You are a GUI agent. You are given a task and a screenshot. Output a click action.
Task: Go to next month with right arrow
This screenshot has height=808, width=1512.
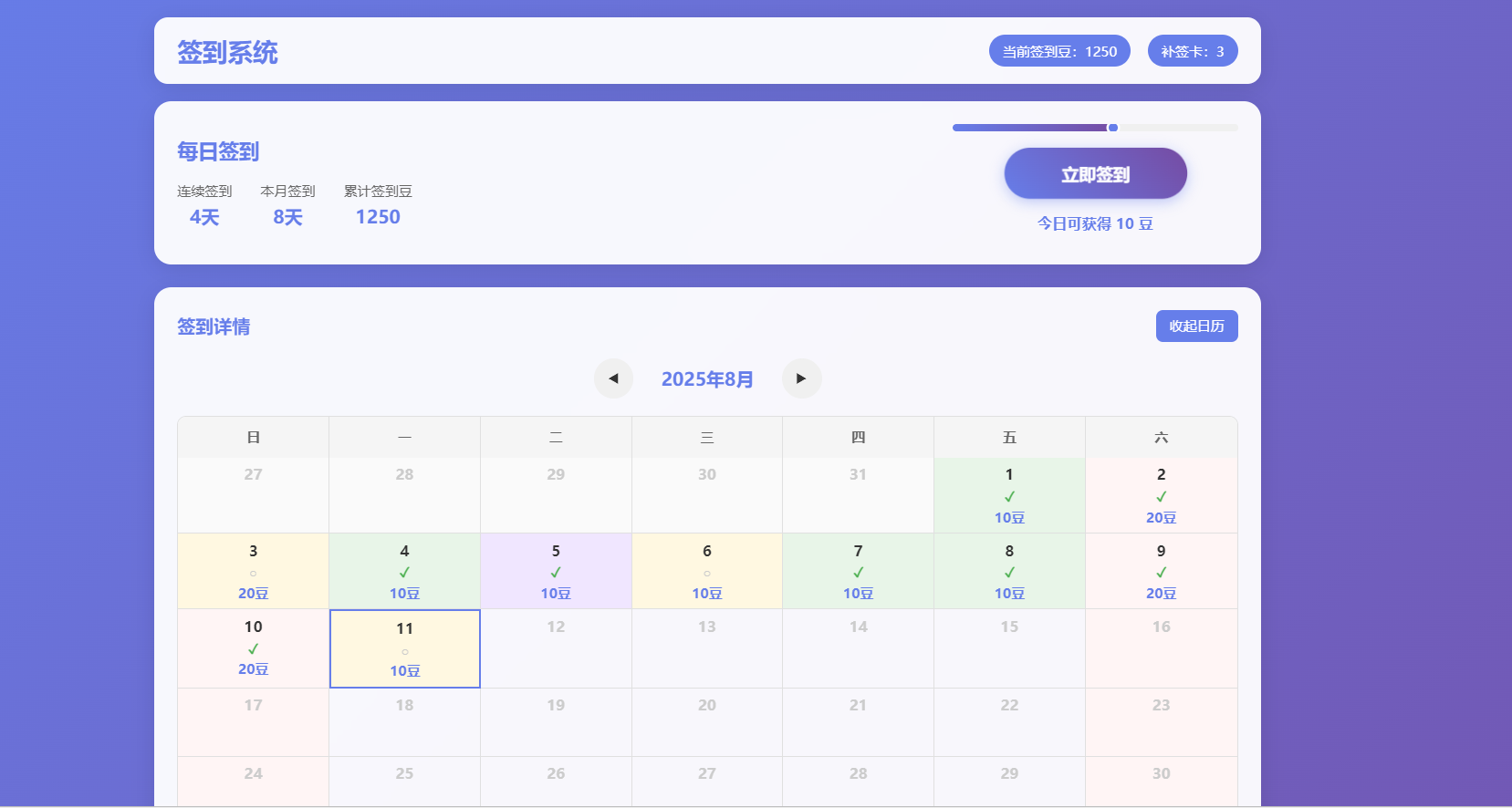coord(801,378)
